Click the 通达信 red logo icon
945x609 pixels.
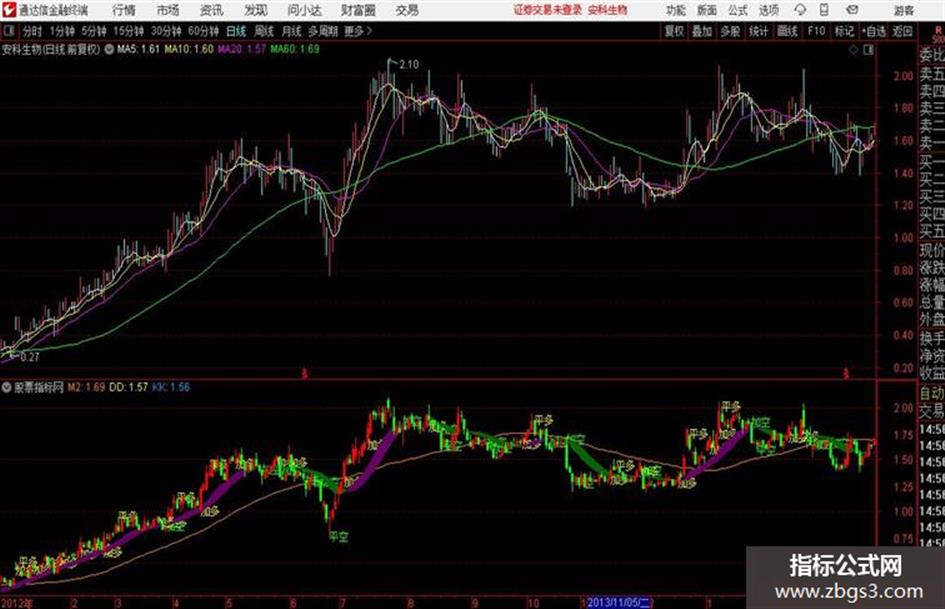click(9, 10)
